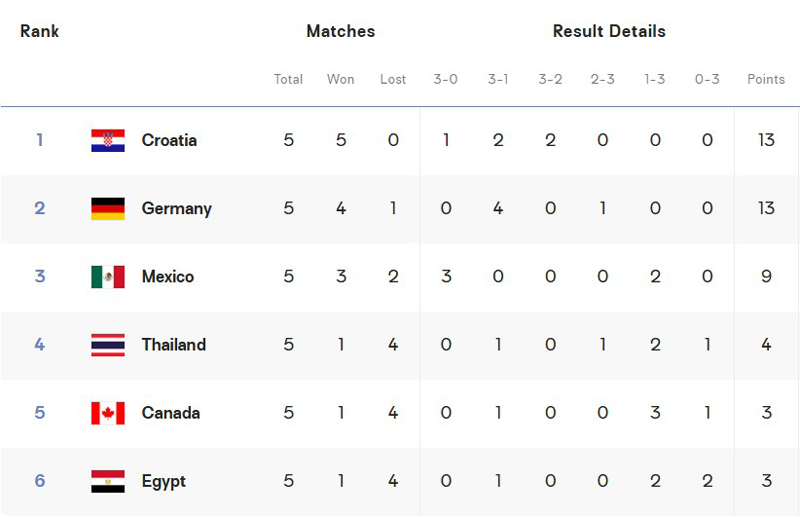Click the Canada flag icon
Image resolution: width=800 pixels, height=517 pixels.
(x=108, y=413)
